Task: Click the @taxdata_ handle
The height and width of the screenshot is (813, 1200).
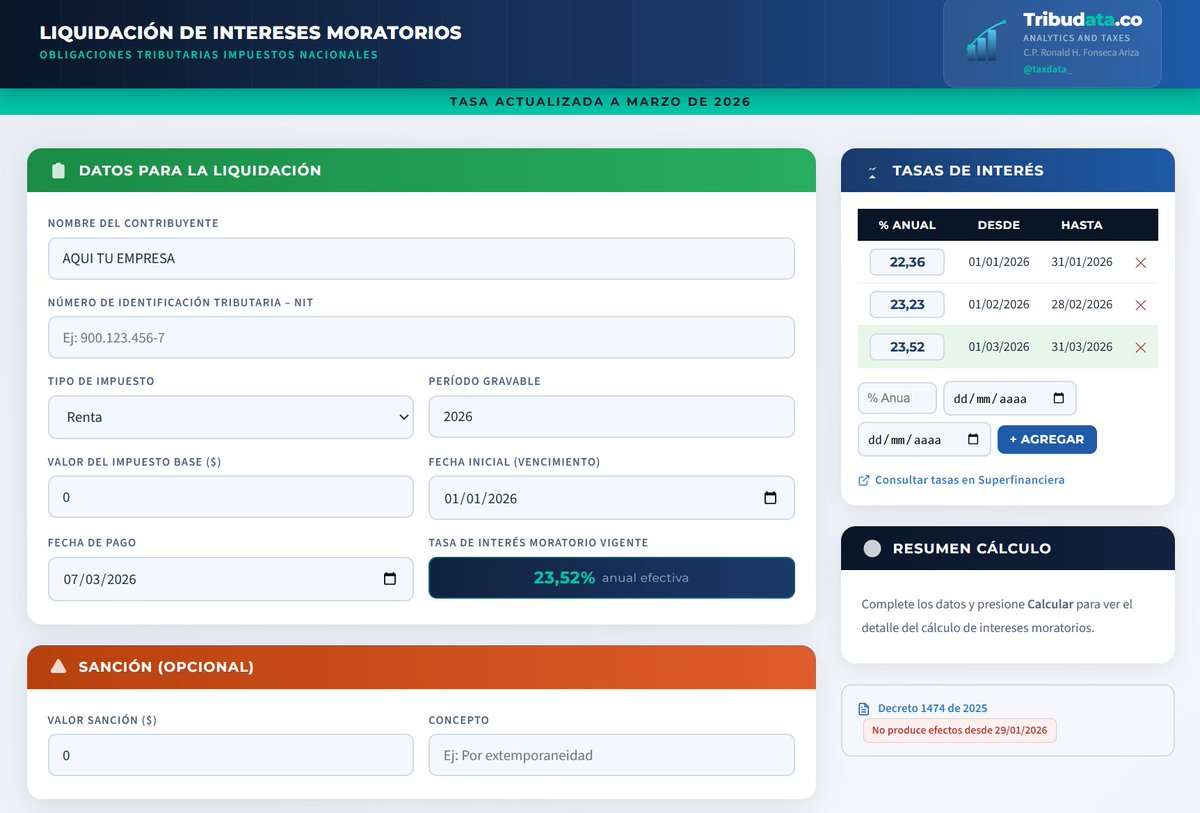Action: pyautogui.click(x=1047, y=70)
